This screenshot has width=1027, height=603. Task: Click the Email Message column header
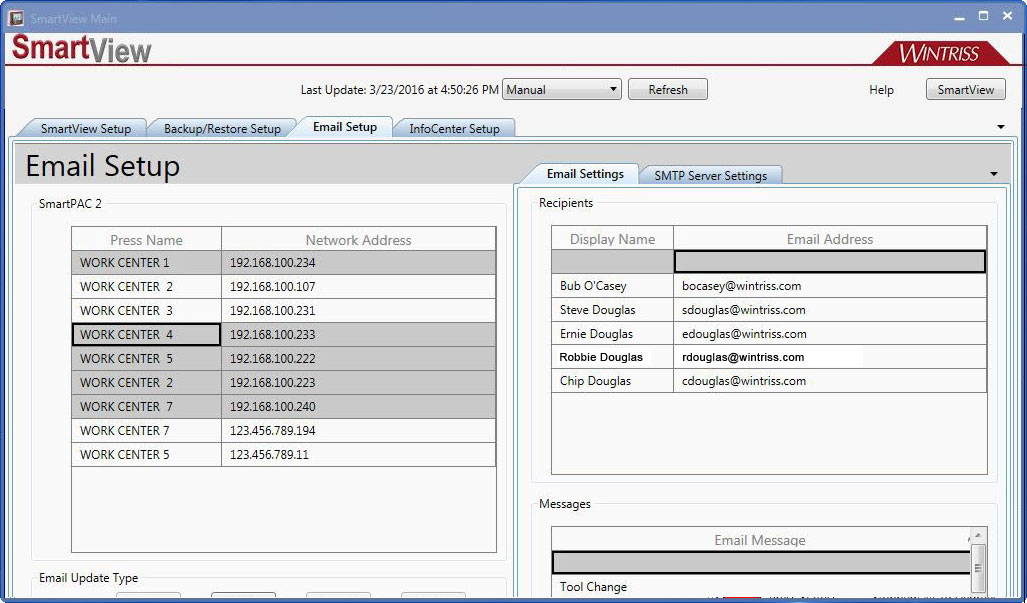(760, 540)
